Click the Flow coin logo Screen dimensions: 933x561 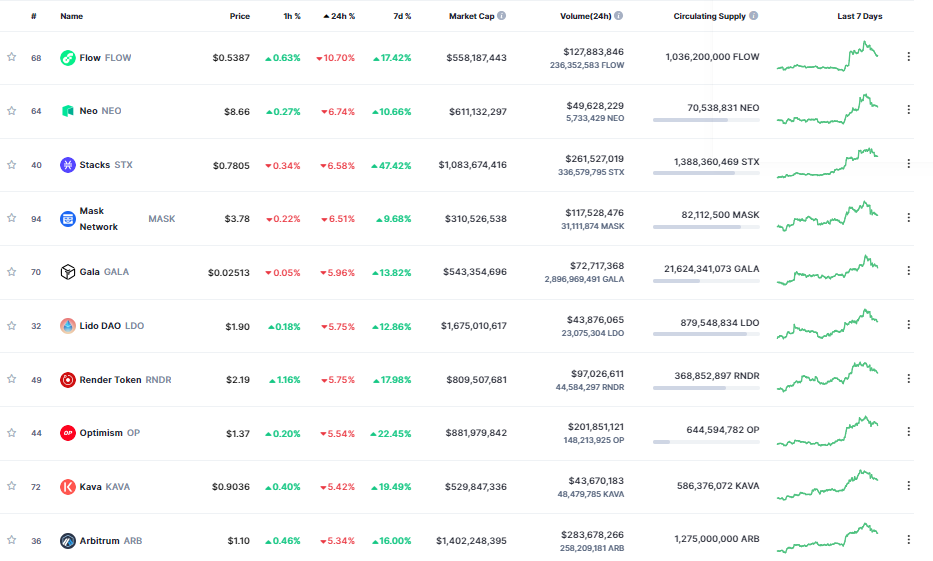pos(68,58)
